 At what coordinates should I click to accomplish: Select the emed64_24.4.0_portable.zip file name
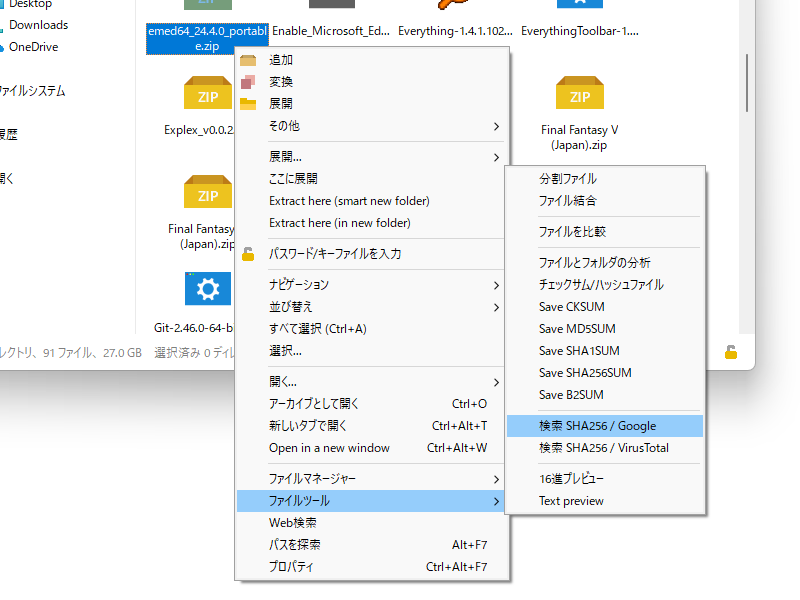point(207,38)
